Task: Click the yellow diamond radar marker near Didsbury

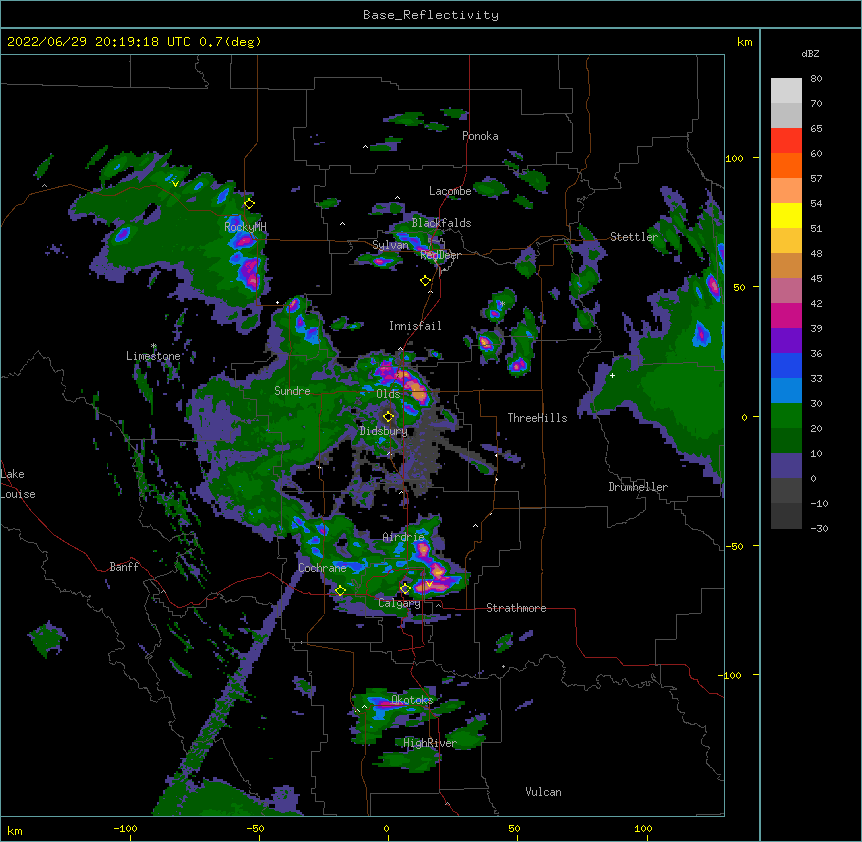Action: click(388, 417)
